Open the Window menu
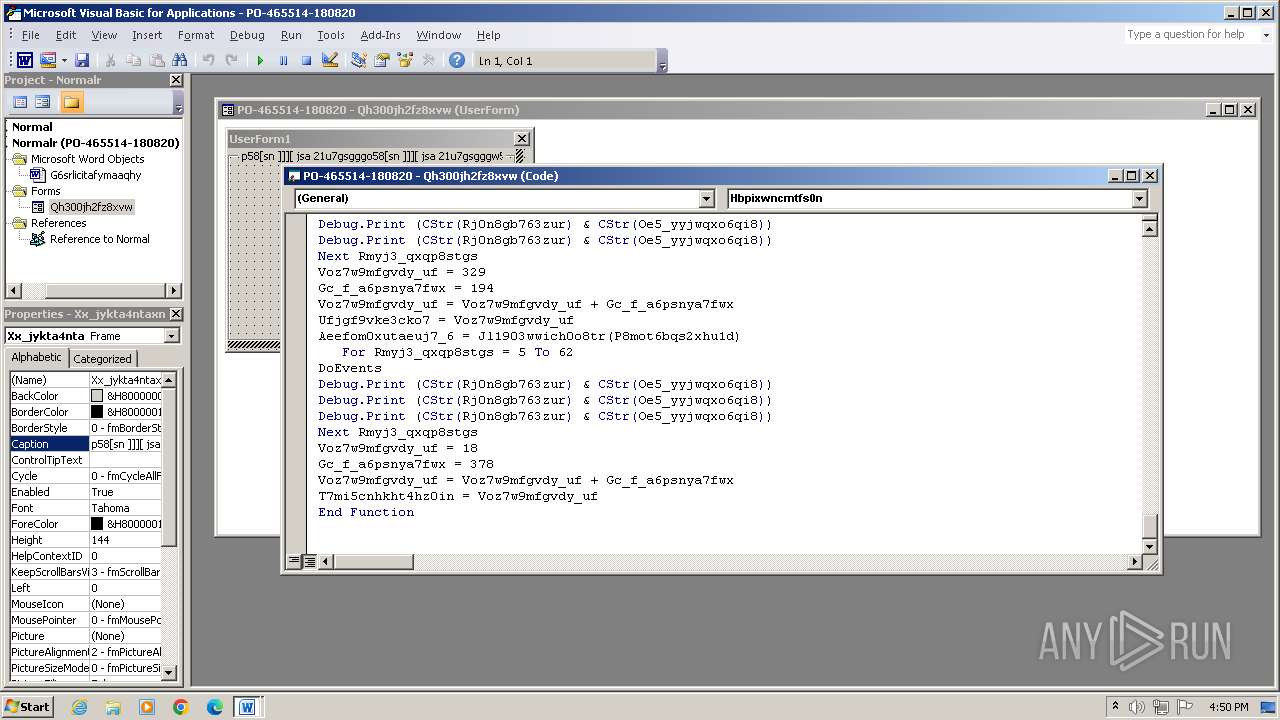The height and width of the screenshot is (720, 1280). (x=439, y=35)
